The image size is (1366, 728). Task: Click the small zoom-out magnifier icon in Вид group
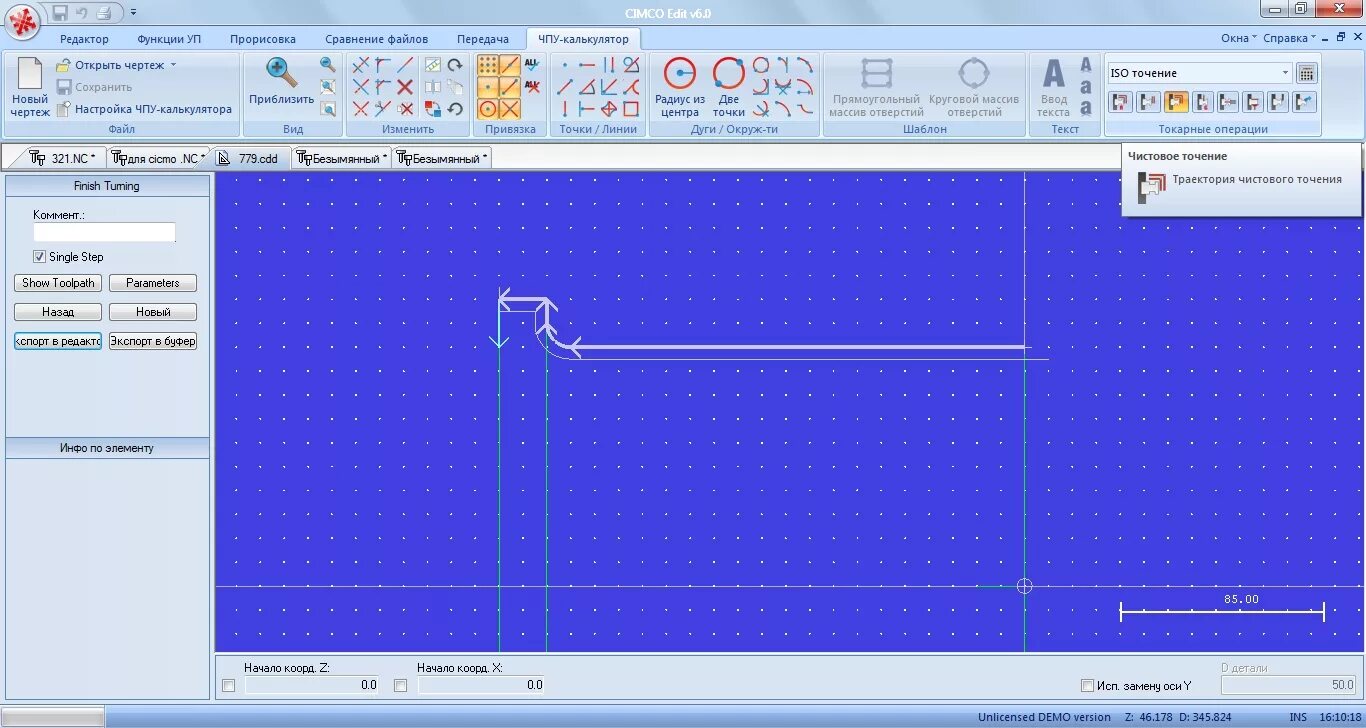pyautogui.click(x=327, y=64)
